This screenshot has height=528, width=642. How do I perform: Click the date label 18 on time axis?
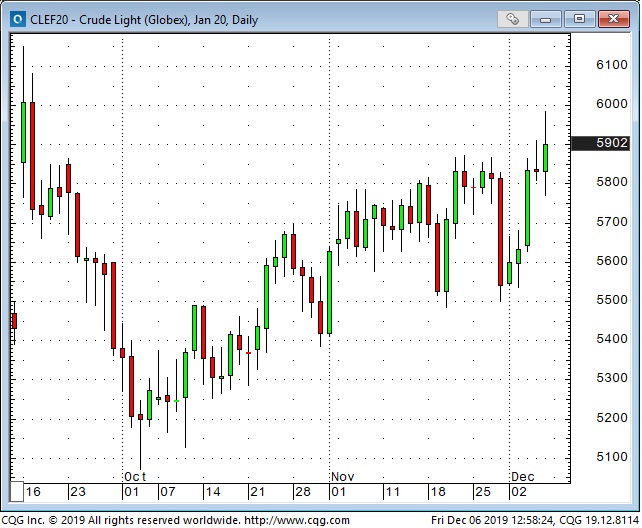438,492
